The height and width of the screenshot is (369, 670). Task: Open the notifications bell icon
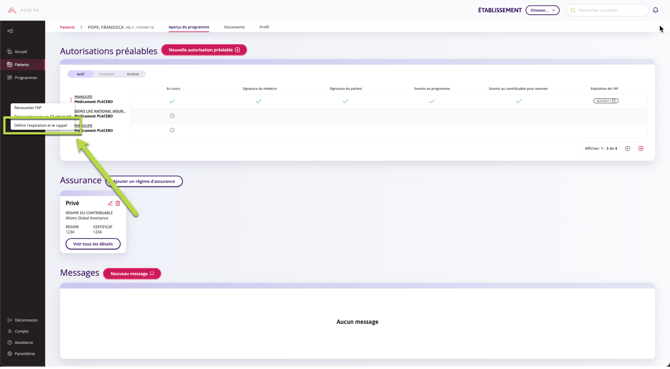click(655, 10)
